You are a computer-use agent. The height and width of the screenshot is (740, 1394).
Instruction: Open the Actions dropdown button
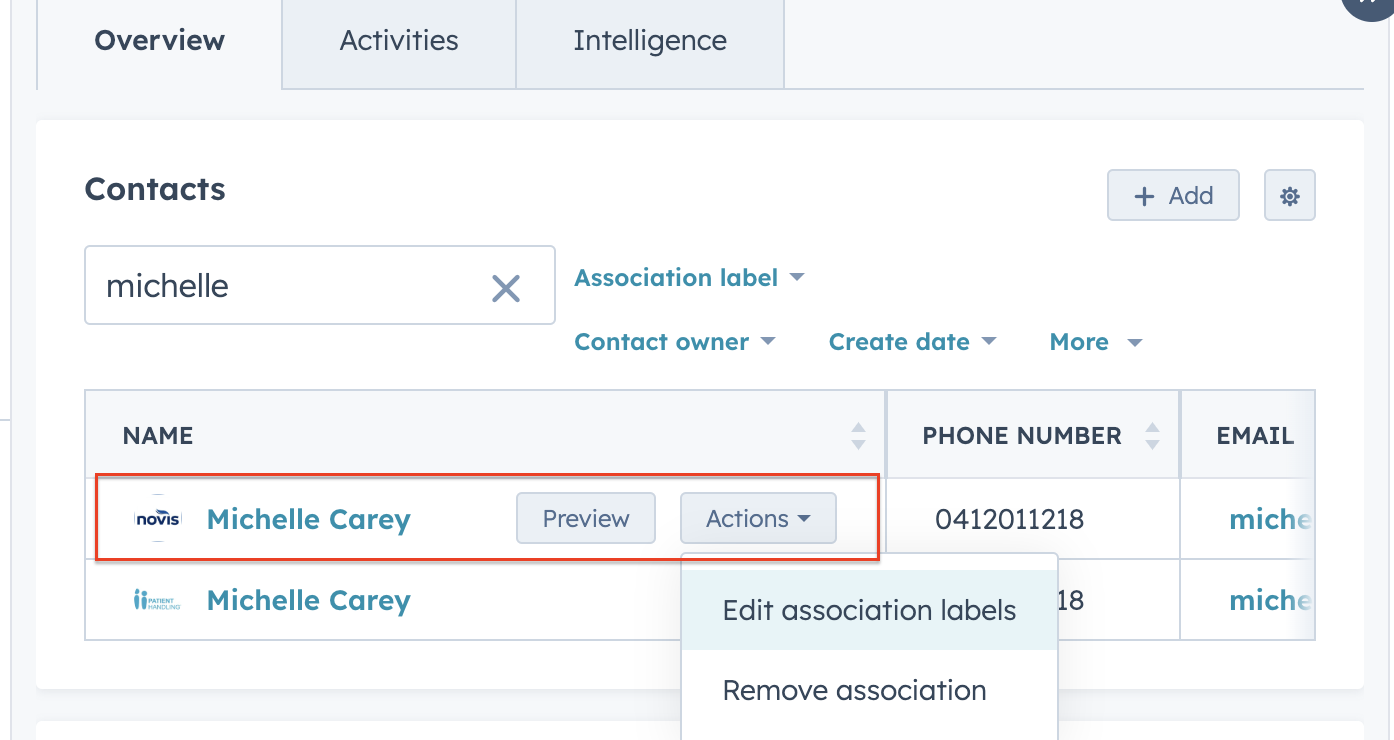pos(758,519)
